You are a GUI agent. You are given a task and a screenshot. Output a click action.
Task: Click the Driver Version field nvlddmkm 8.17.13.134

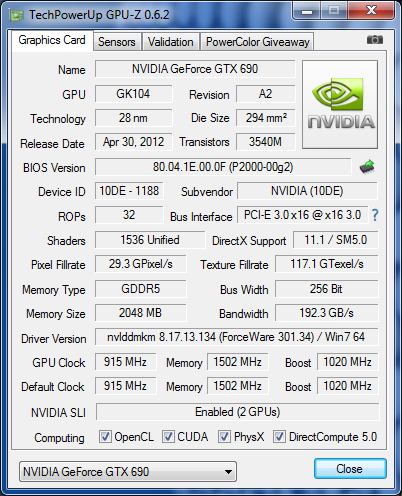237,337
